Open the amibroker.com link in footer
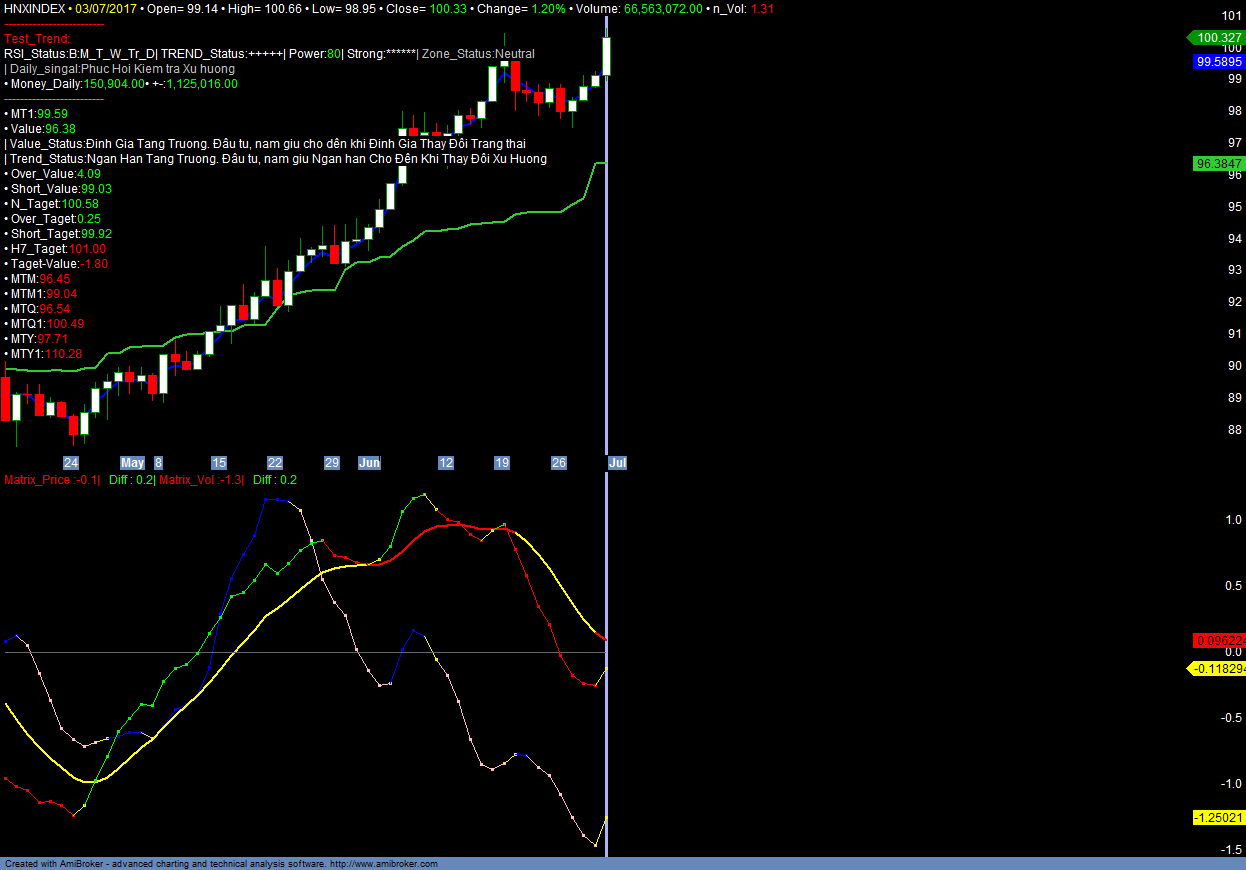Screen dimensions: 1246x870 point(383,864)
